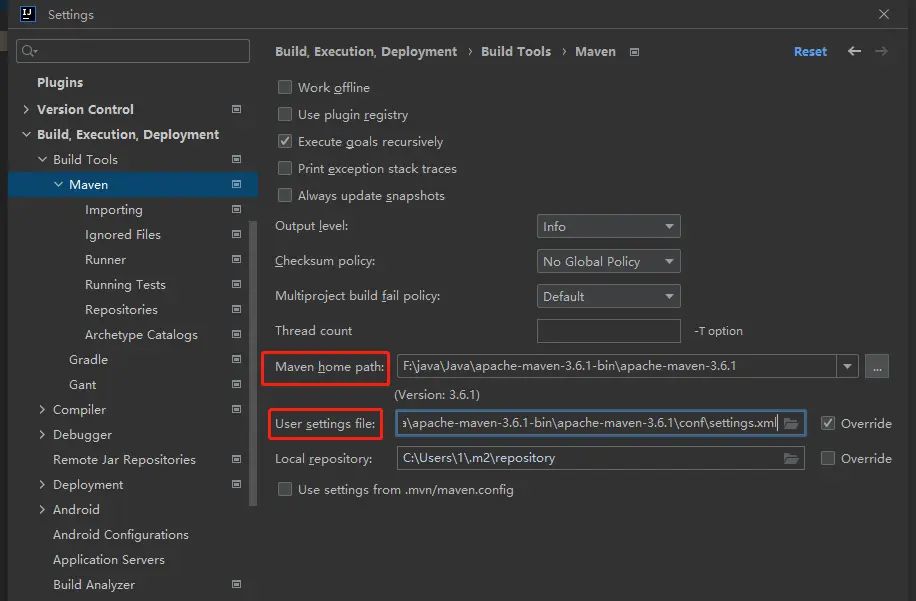Open the Output level dropdown
The width and height of the screenshot is (916, 601).
click(x=608, y=227)
